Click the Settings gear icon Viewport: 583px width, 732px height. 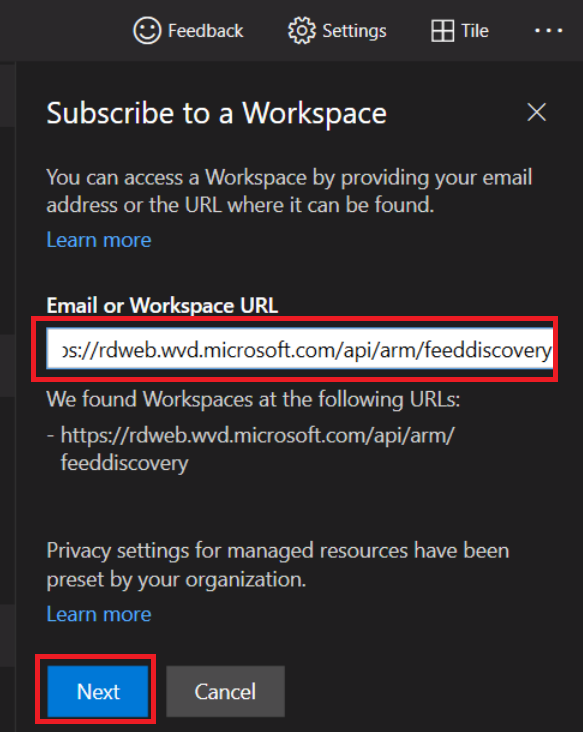pos(302,31)
